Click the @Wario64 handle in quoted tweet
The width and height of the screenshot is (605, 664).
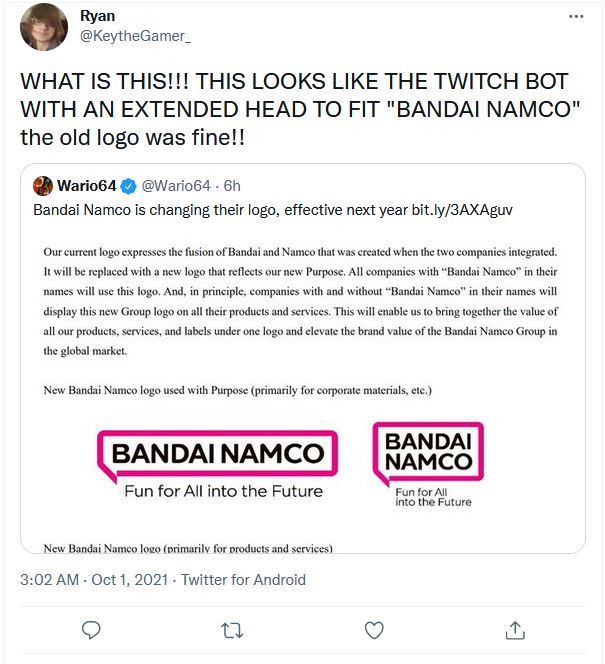point(177,186)
